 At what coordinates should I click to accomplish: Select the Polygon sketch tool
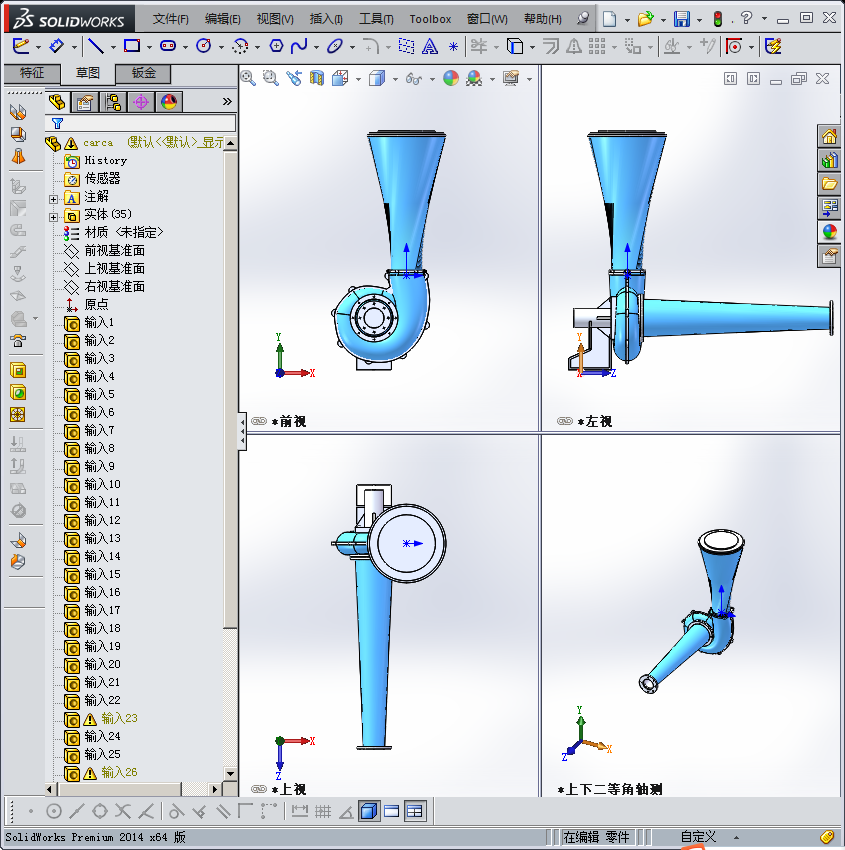[276, 46]
